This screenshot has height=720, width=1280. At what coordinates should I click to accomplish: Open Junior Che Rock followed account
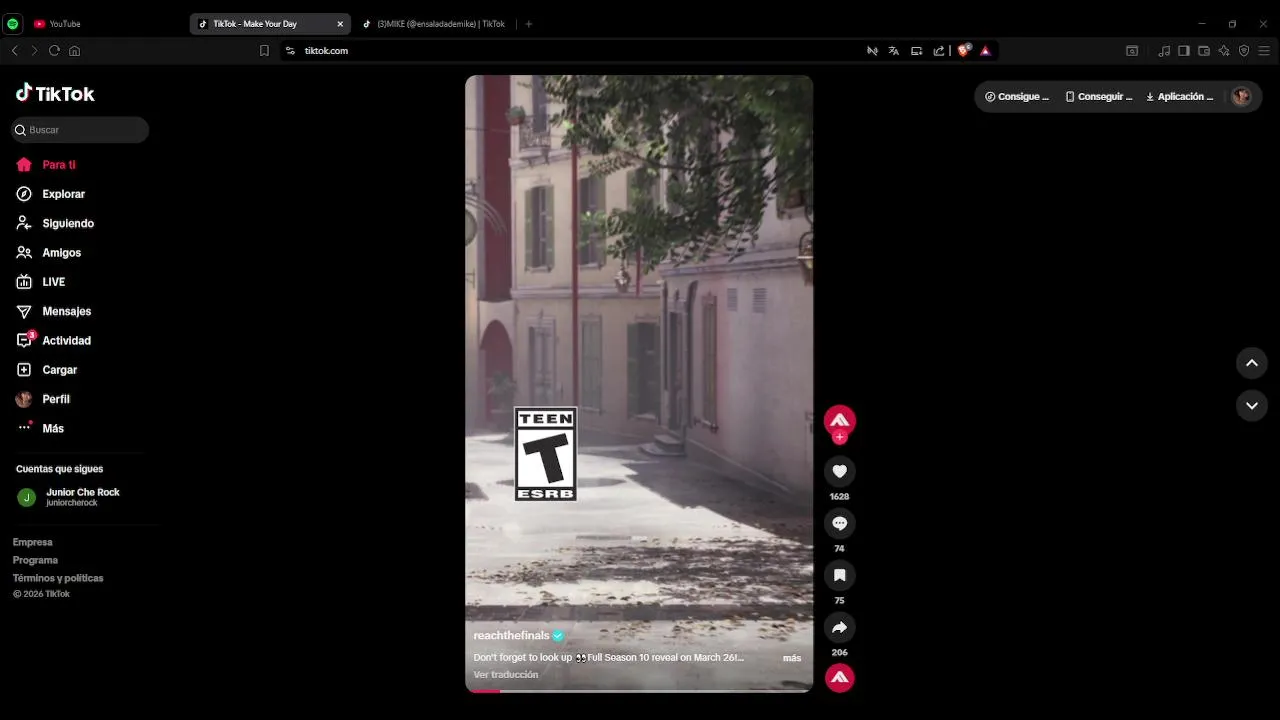tap(80, 497)
